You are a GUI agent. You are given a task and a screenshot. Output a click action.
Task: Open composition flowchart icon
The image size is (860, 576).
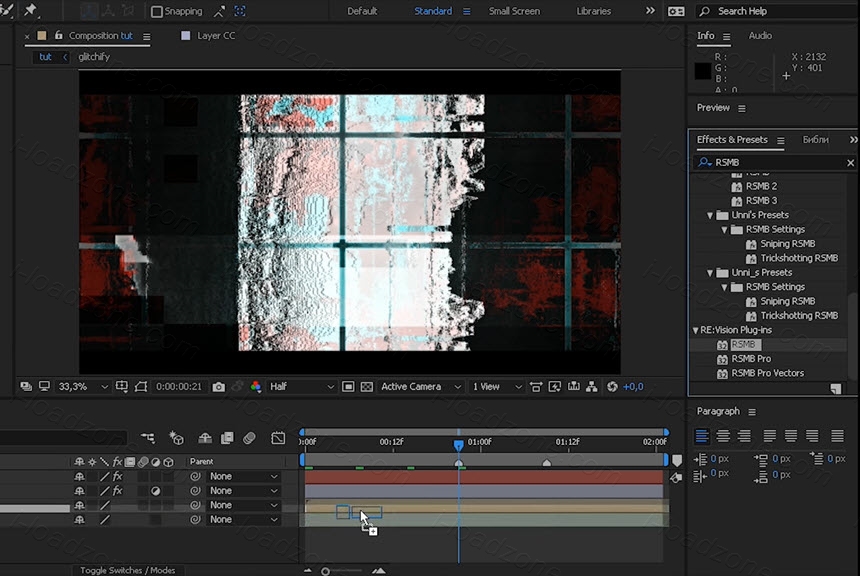pos(592,387)
